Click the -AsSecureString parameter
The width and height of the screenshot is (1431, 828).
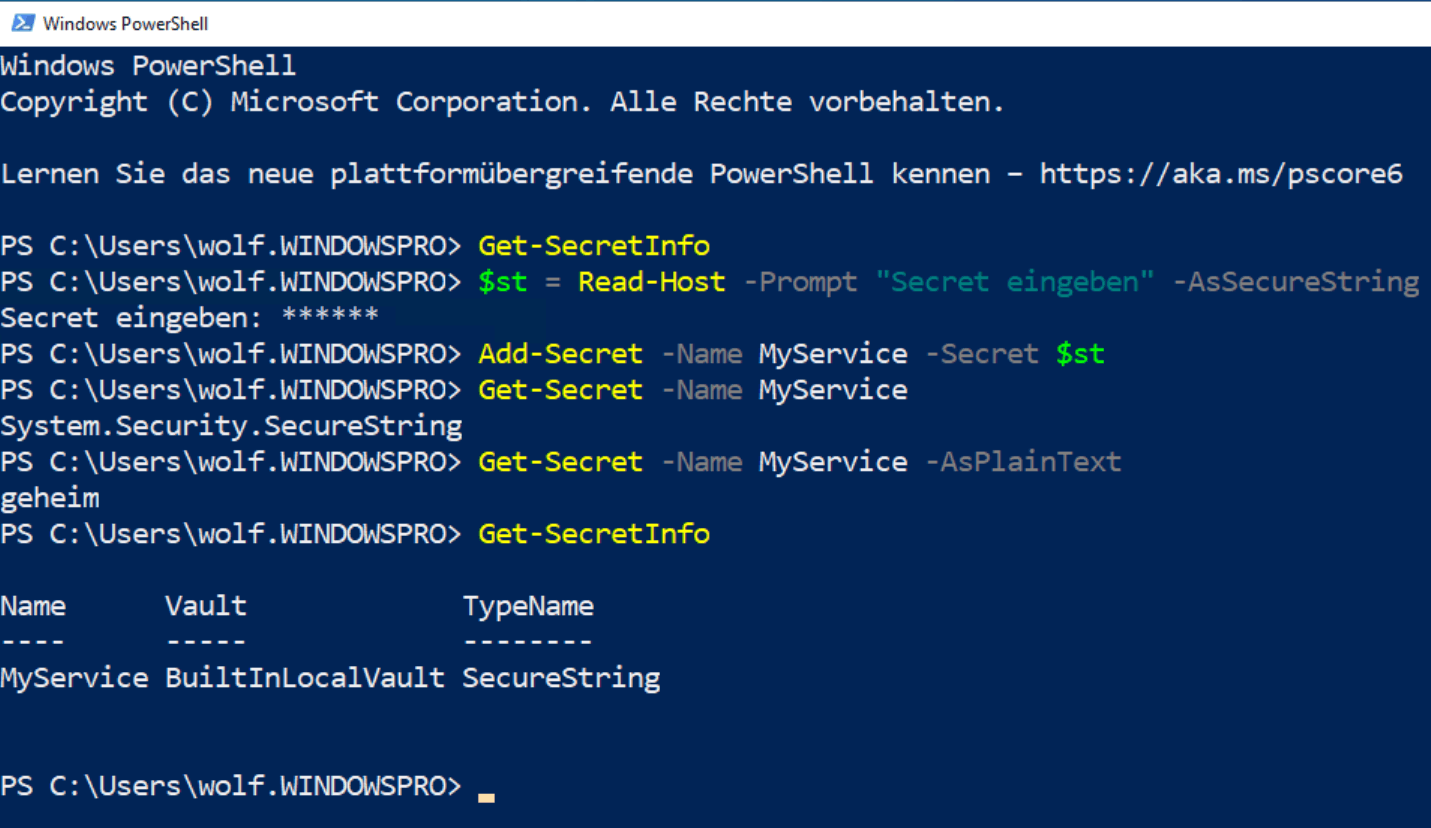point(1295,282)
